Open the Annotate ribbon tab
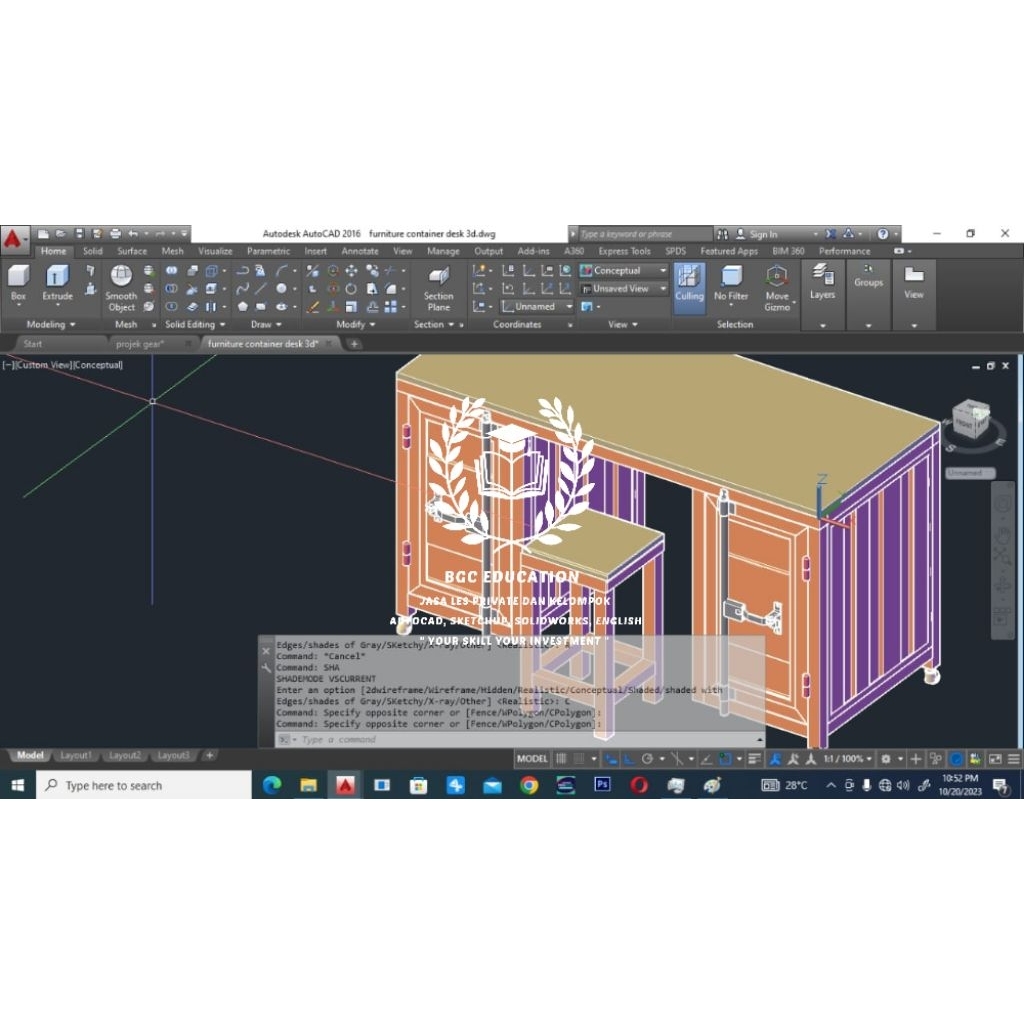Image resolution: width=1024 pixels, height=1024 pixels. tap(360, 251)
